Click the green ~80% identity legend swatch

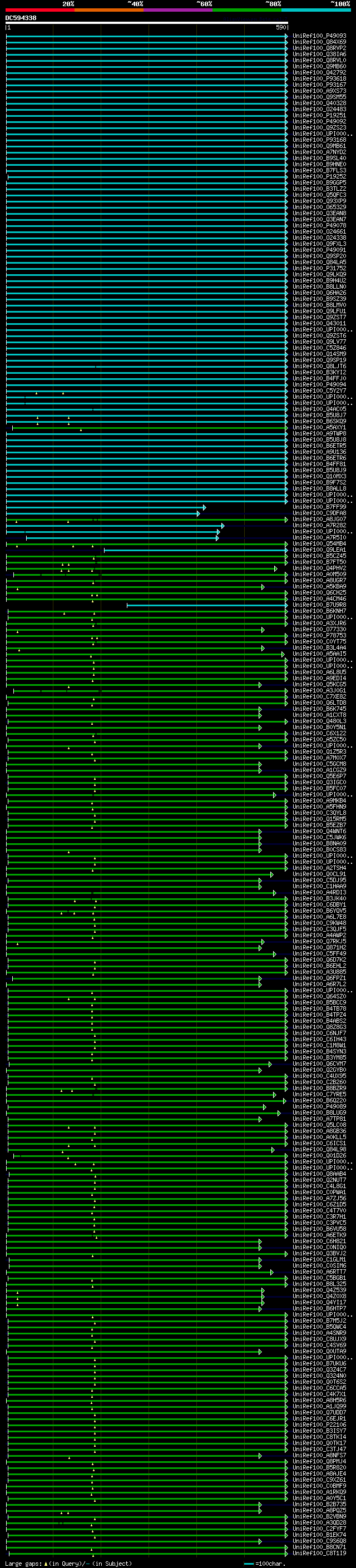point(247,10)
